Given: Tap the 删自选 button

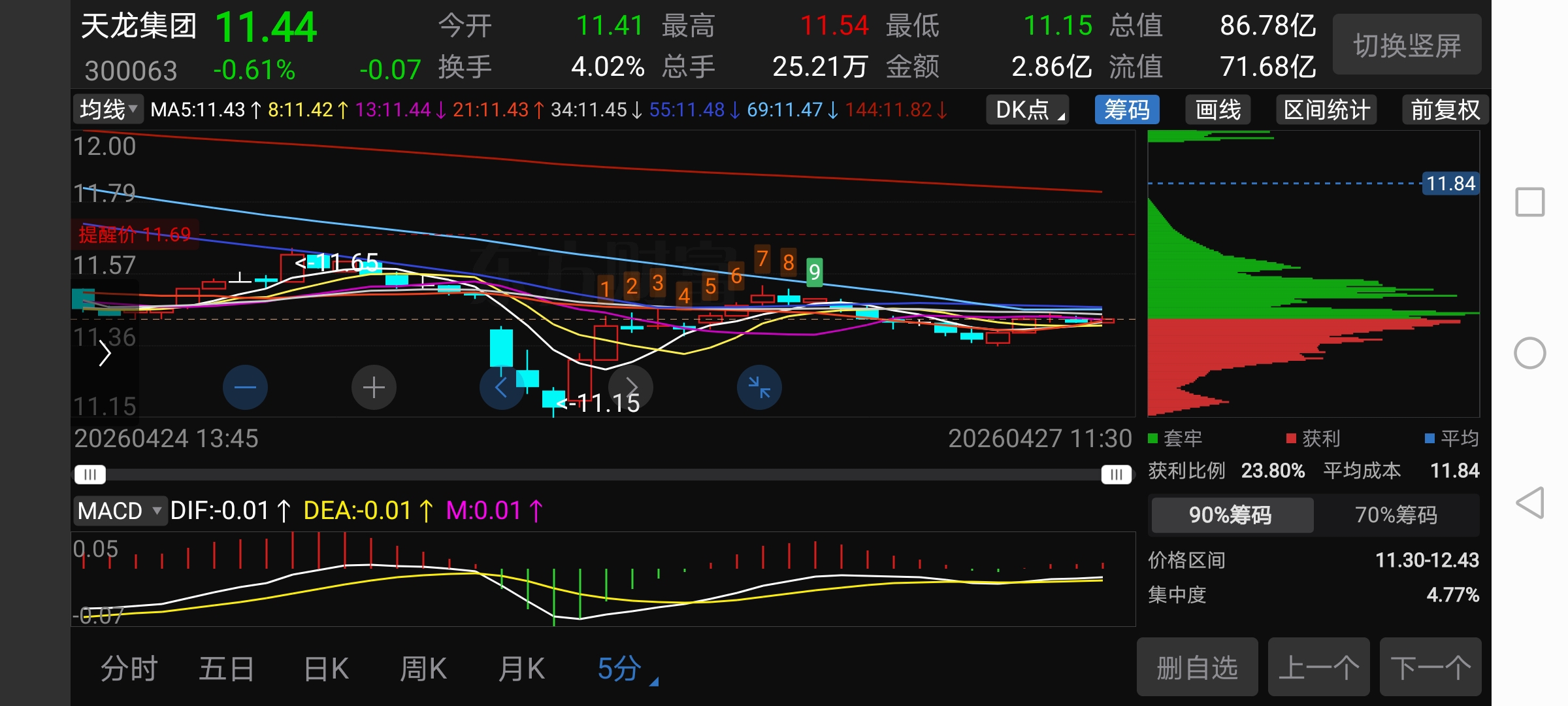Looking at the screenshot, I should (1198, 667).
